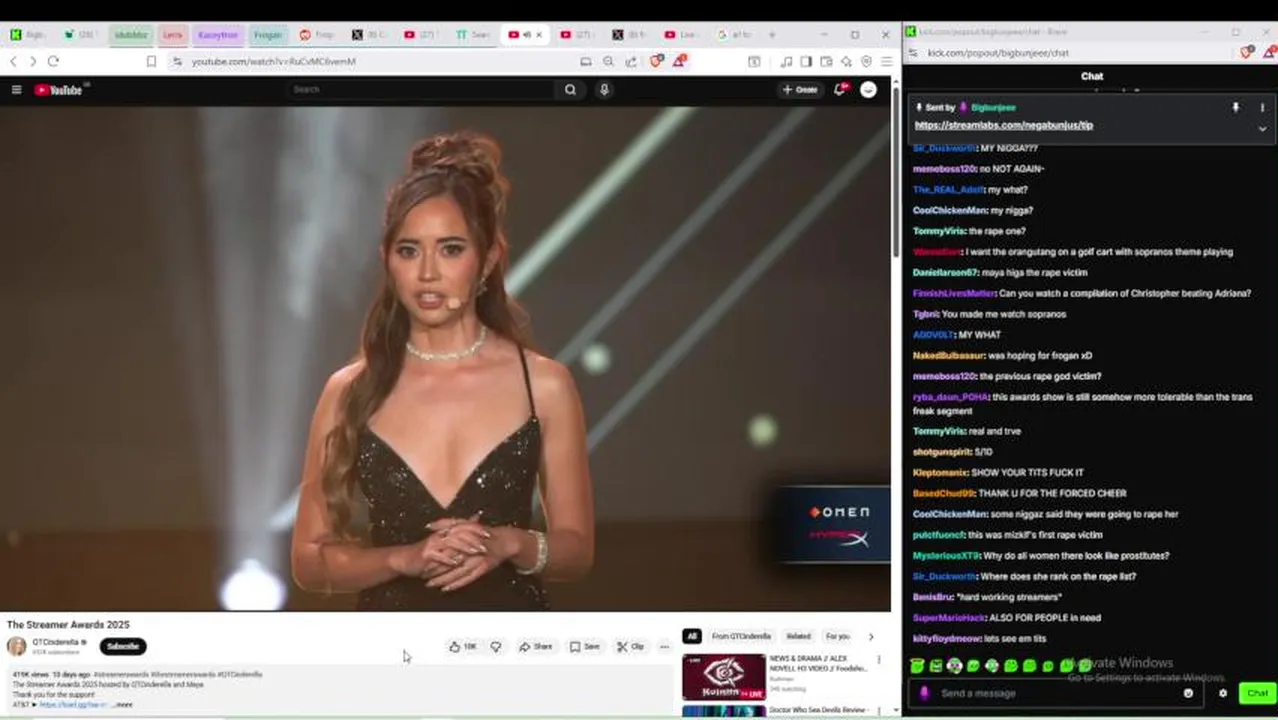Image resolution: width=1278 pixels, height=720 pixels.
Task: Click the Doctor Who Sea Devils Review title
Action: coord(817,711)
